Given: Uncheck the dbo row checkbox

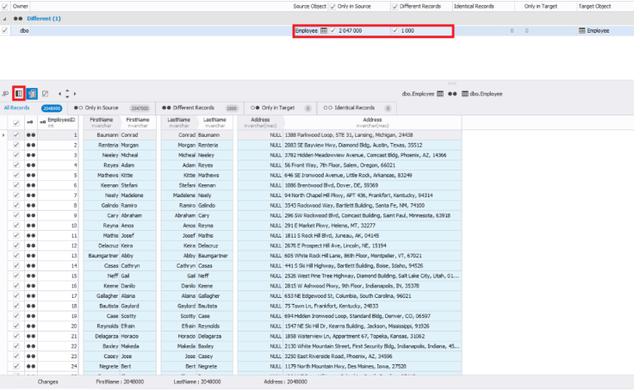Looking at the screenshot, I should tap(4, 30).
